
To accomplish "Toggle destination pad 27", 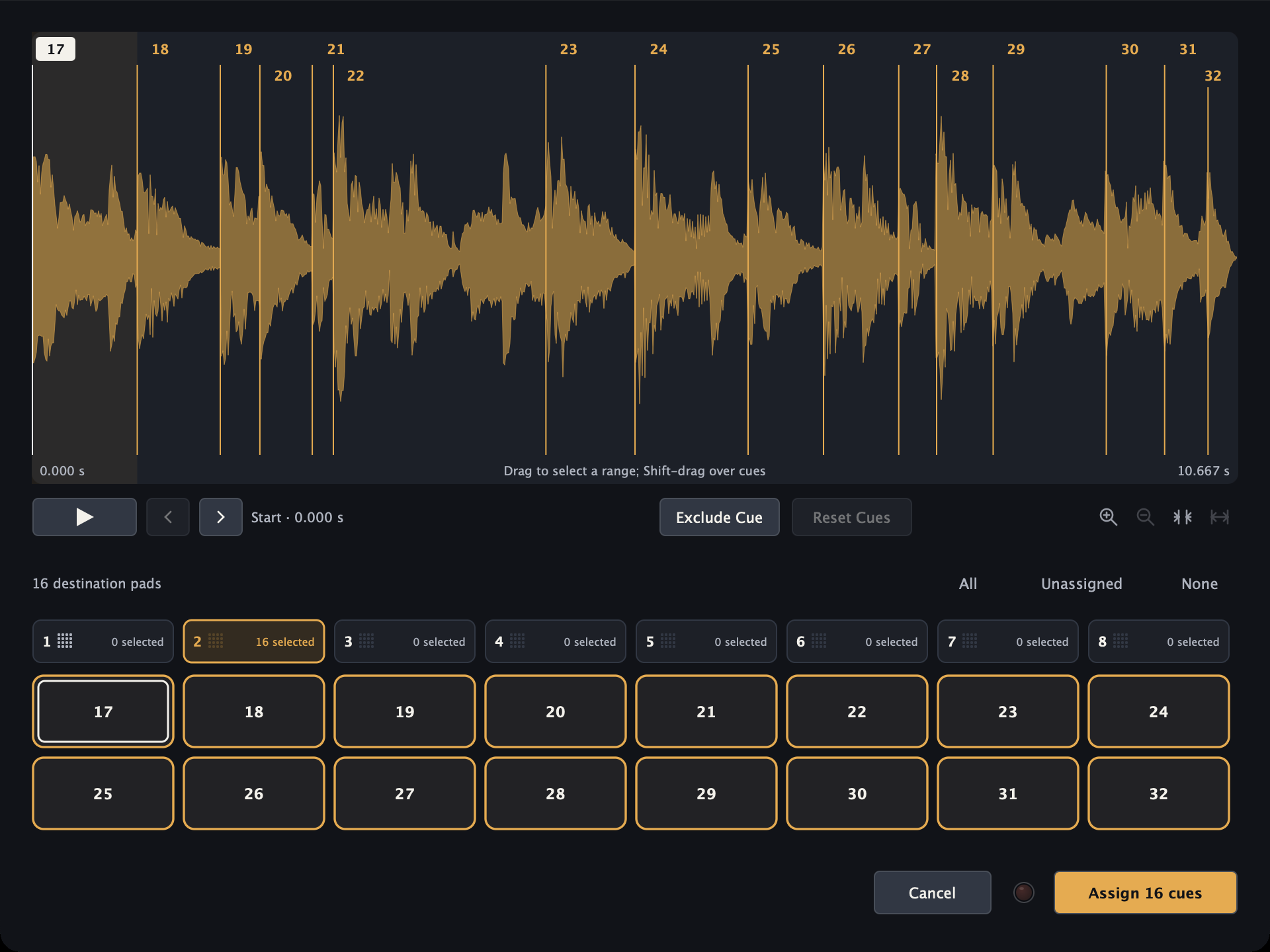I will click(405, 793).
